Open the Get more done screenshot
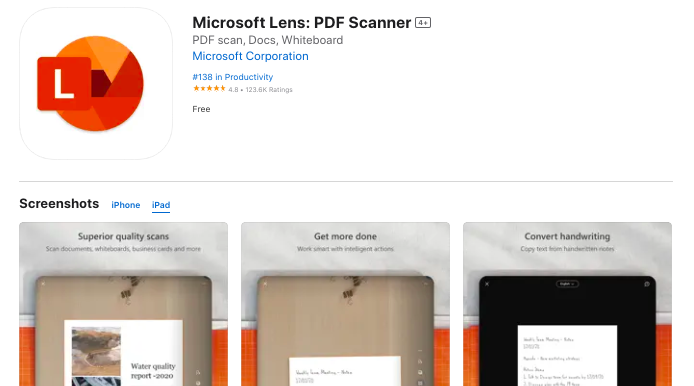Viewport: 694px width, 386px height. tap(345, 304)
